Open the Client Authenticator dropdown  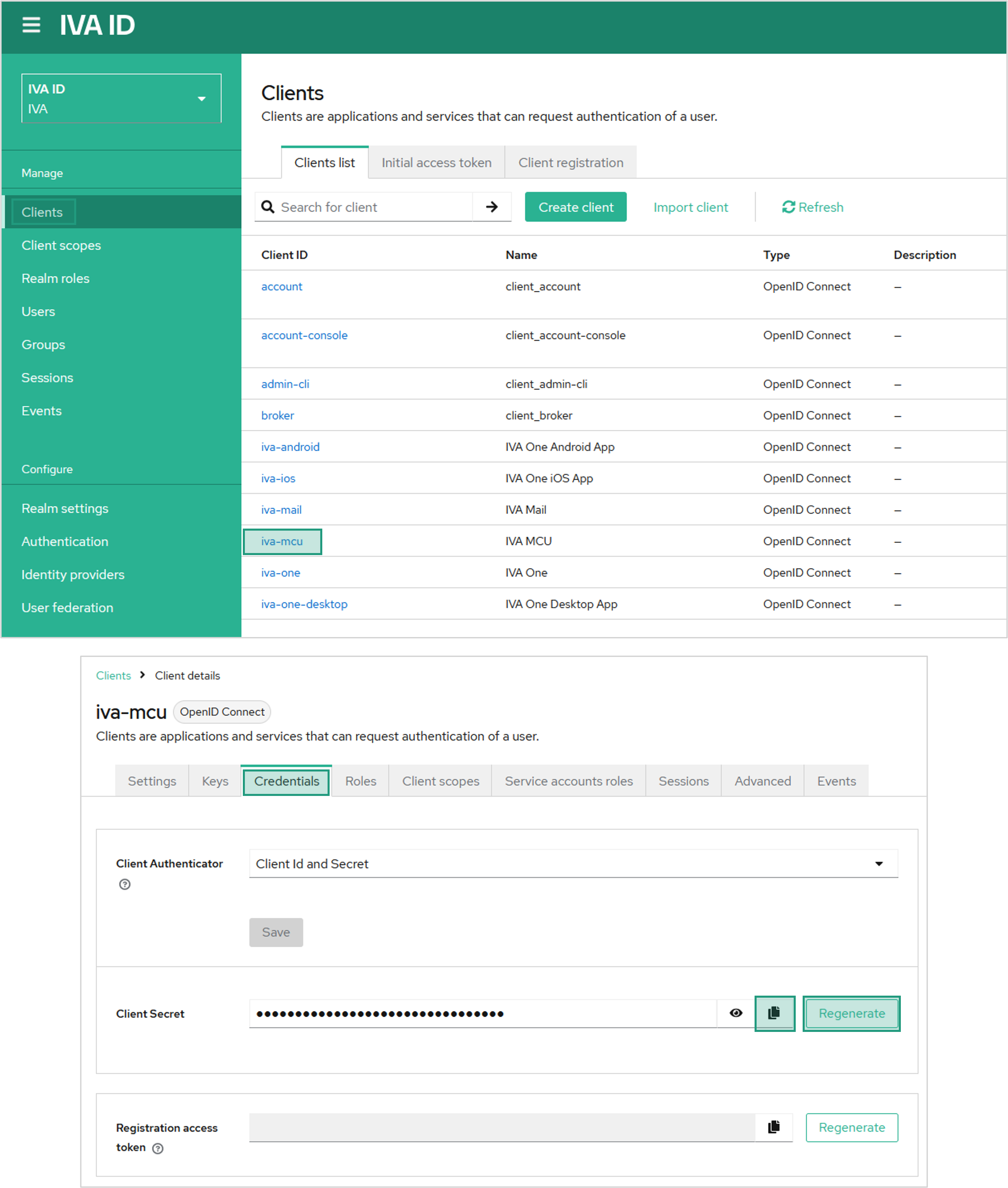click(x=573, y=864)
